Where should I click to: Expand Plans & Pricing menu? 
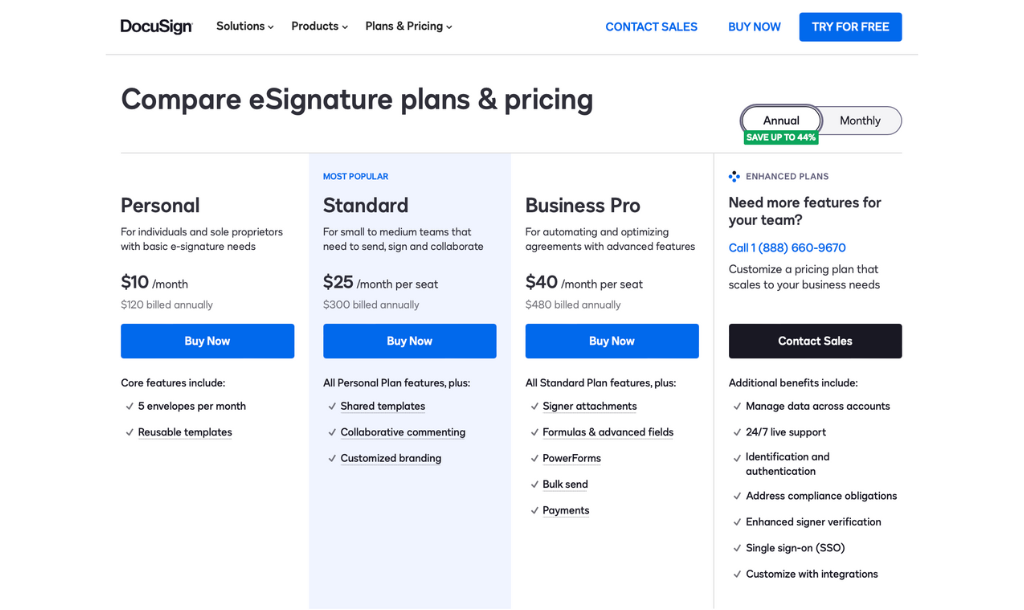point(409,27)
